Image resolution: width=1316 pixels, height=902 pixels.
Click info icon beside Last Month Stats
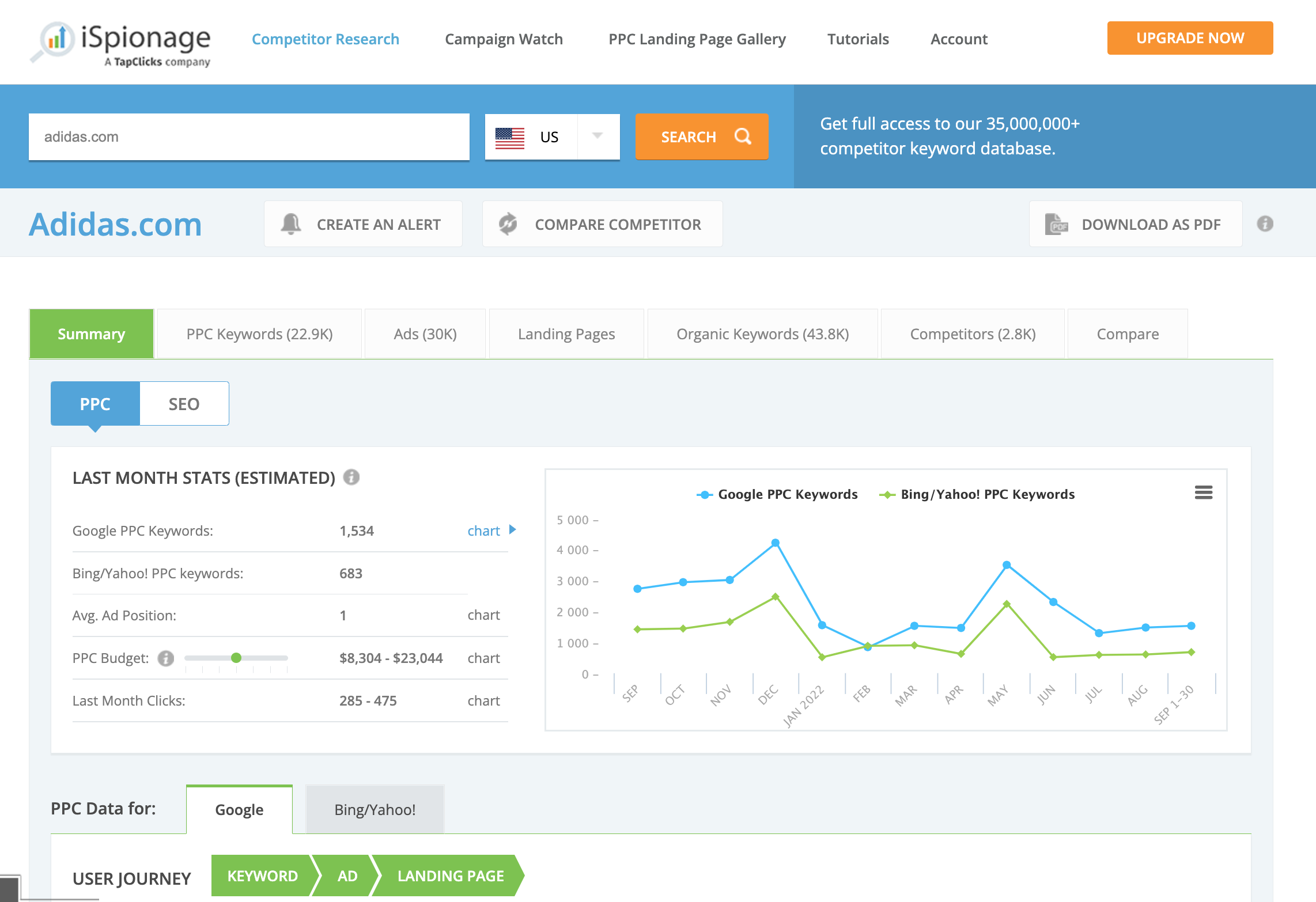(x=351, y=477)
